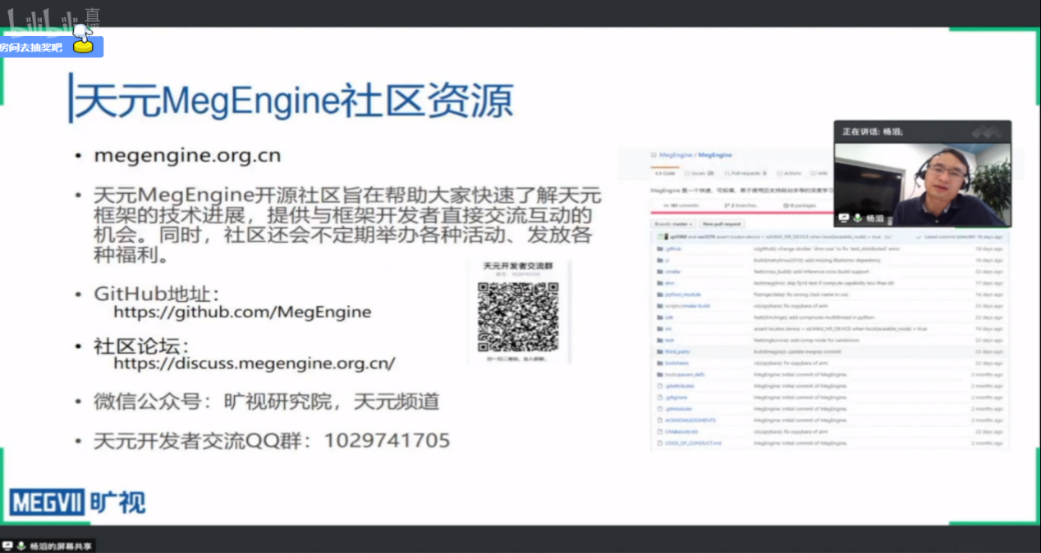Viewport: 1041px width, 553px height.
Task: Expand the Branch: master dropdown
Action: click(x=674, y=224)
